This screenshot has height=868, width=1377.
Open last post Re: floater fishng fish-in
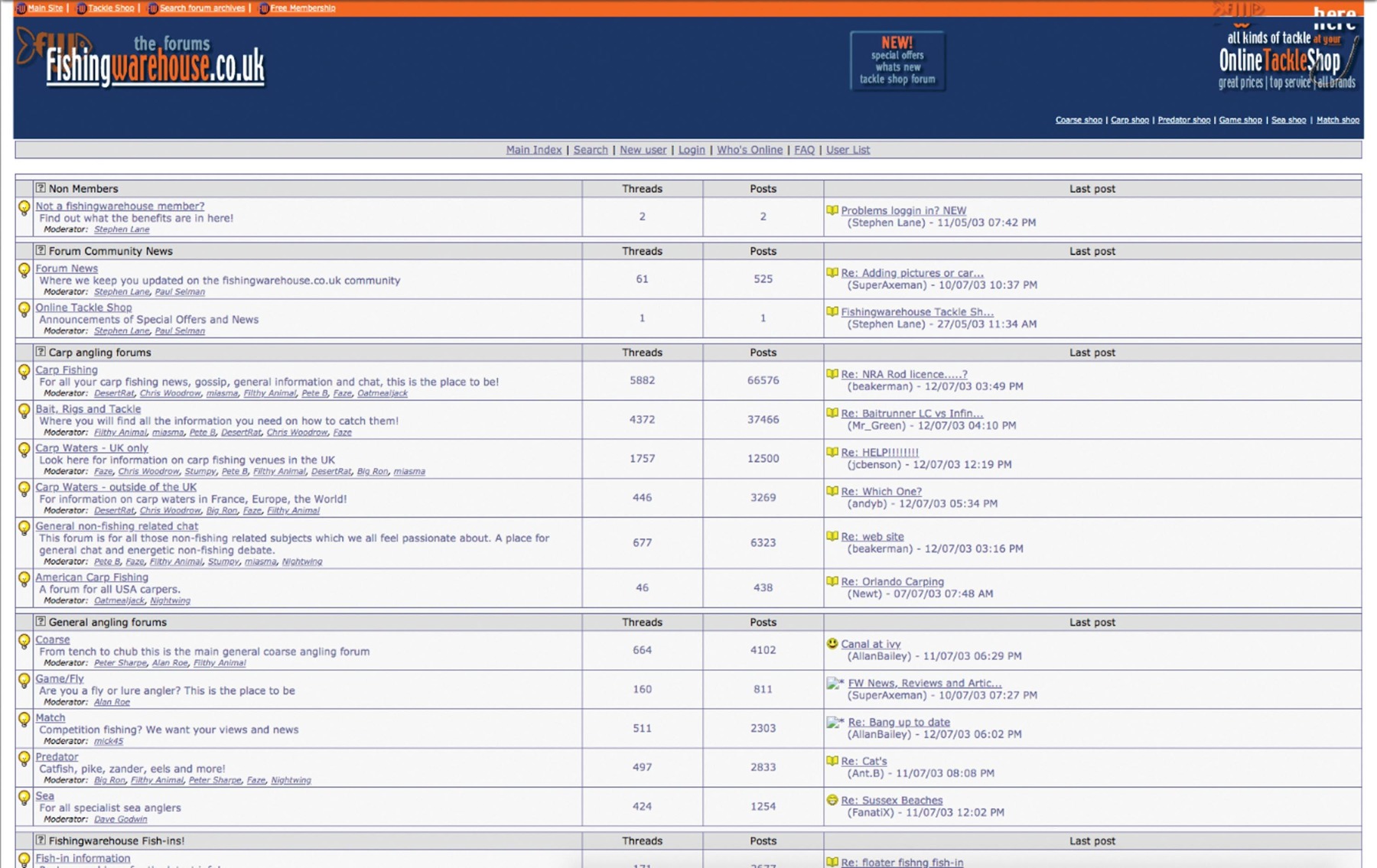[902, 862]
